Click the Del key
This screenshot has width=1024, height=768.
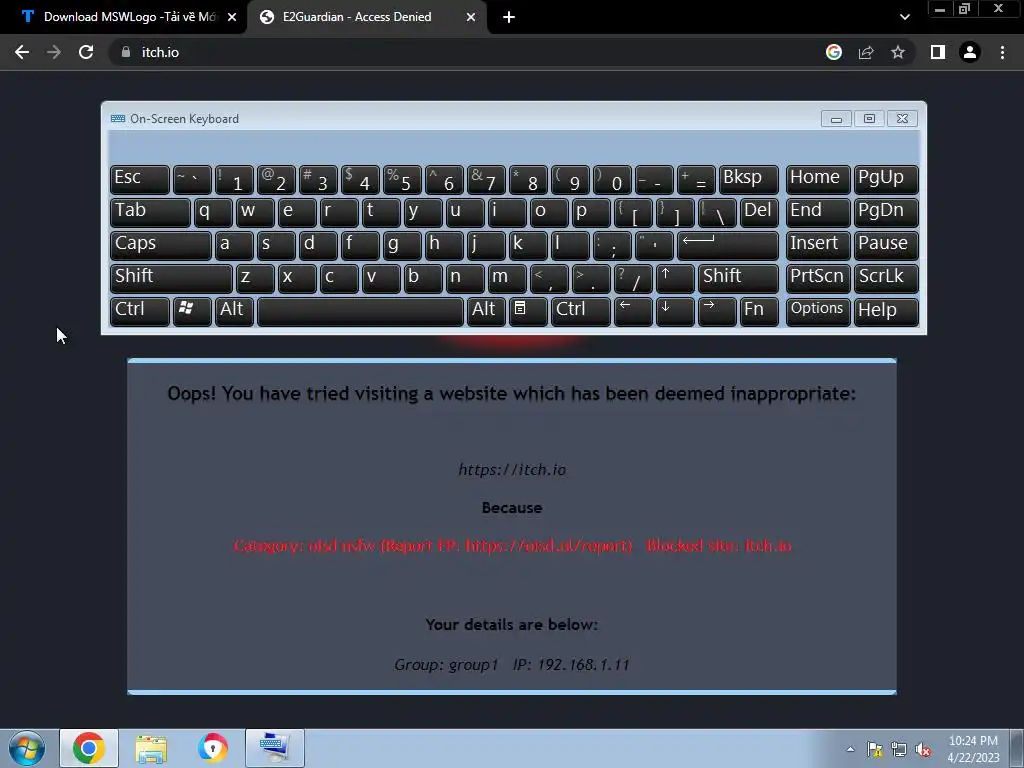coord(759,212)
